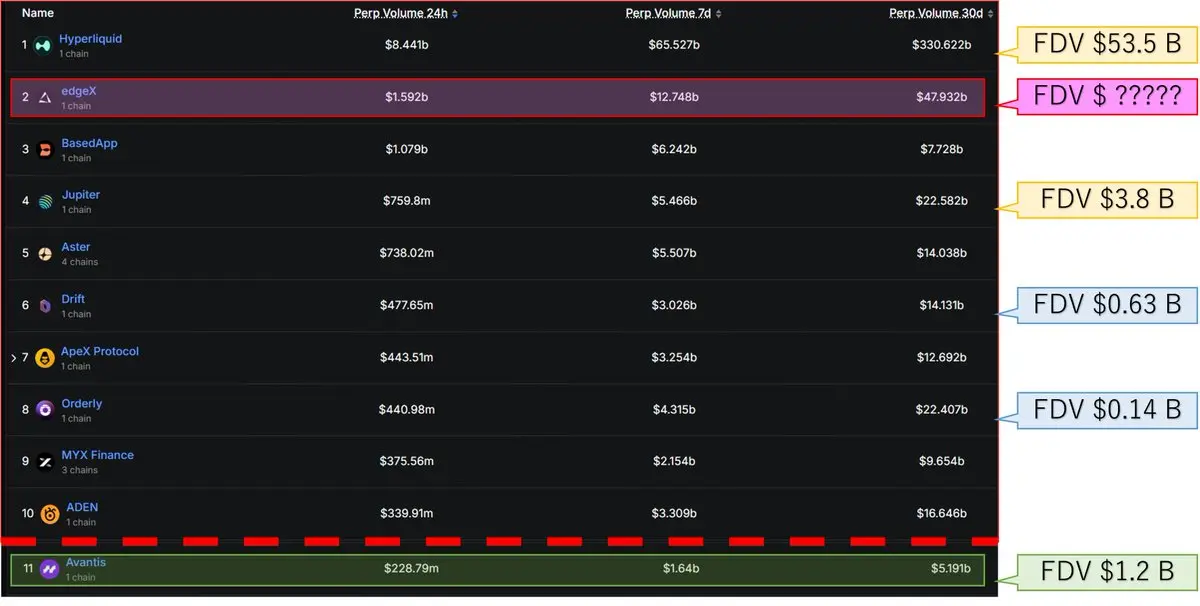The image size is (1200, 606).
Task: Sort by Perp Volume 7d column
Action: click(674, 13)
